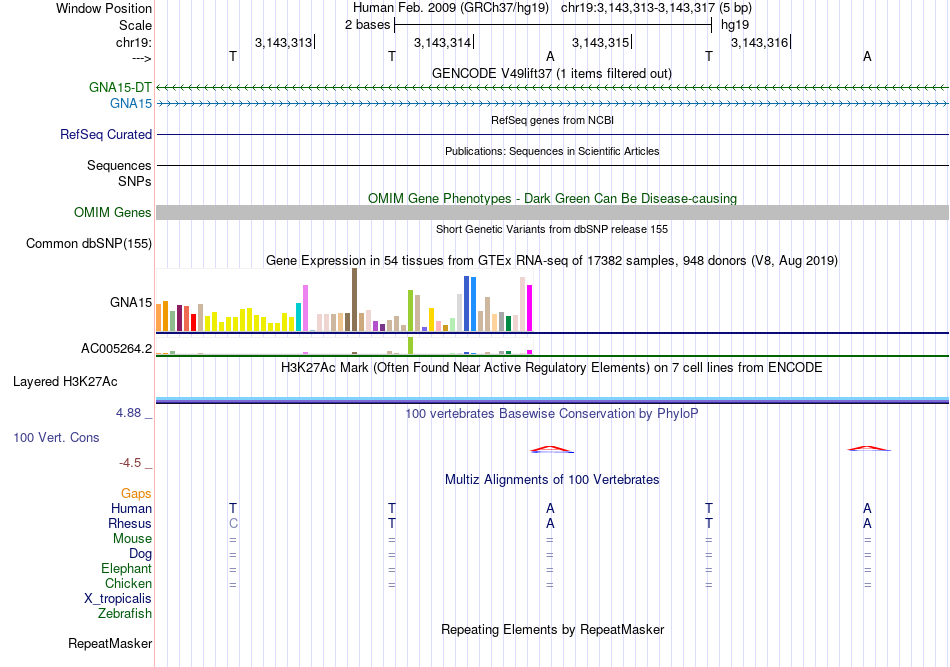Click the 100 Vert. Cons track label
Screen dimensions: 950x667
[x=56, y=437]
